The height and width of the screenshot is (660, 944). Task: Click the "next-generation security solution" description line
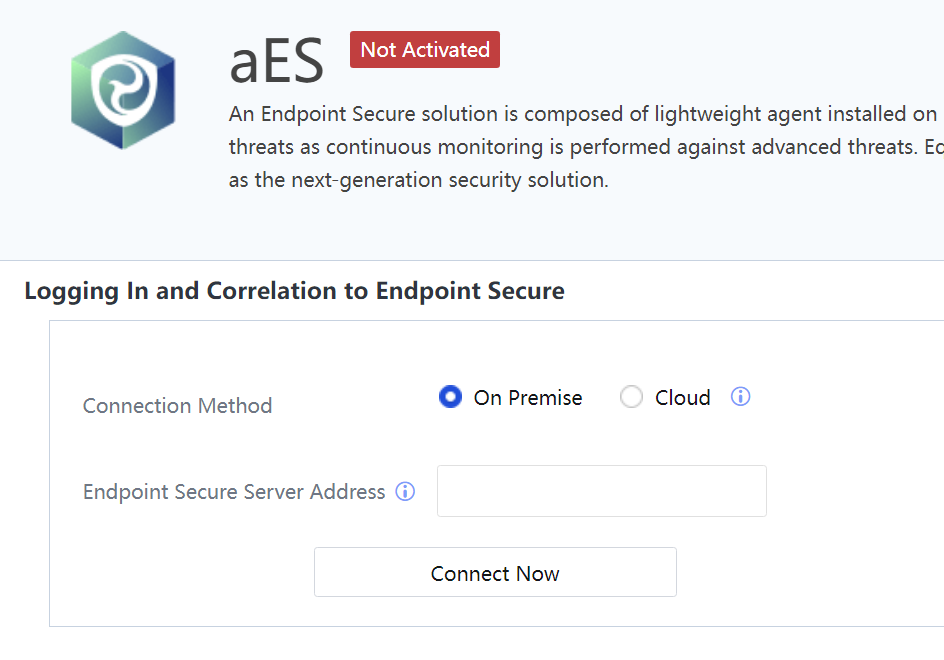point(418,181)
